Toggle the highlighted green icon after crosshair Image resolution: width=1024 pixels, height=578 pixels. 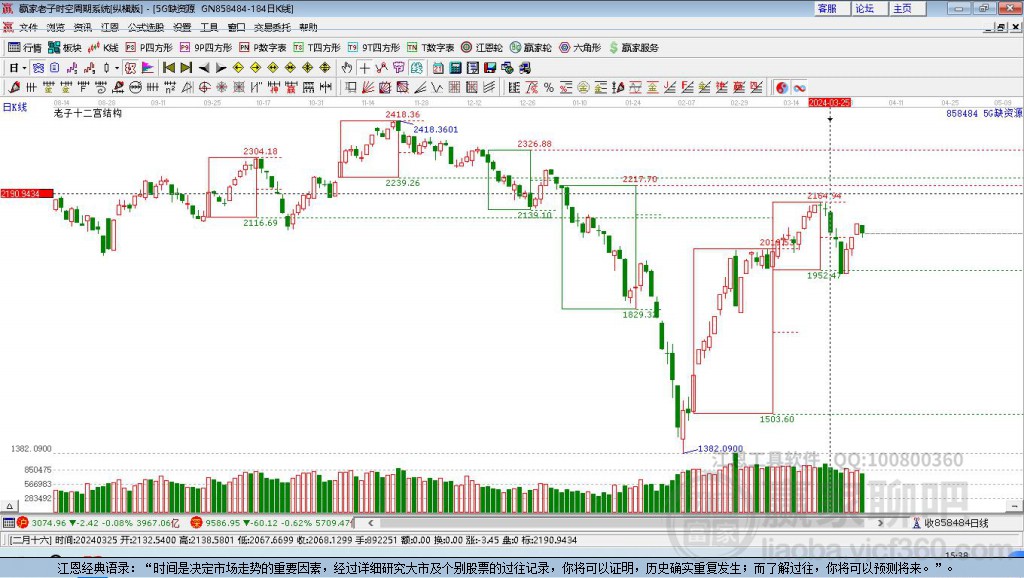416,68
